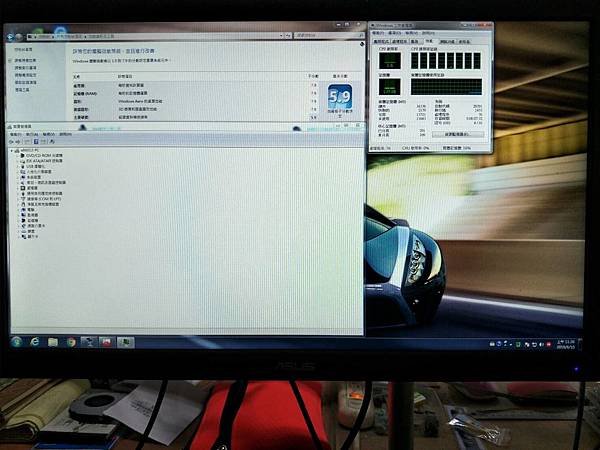The width and height of the screenshot is (600, 450).
Task: Click the help icon in Control Panel window
Action: coord(362,45)
